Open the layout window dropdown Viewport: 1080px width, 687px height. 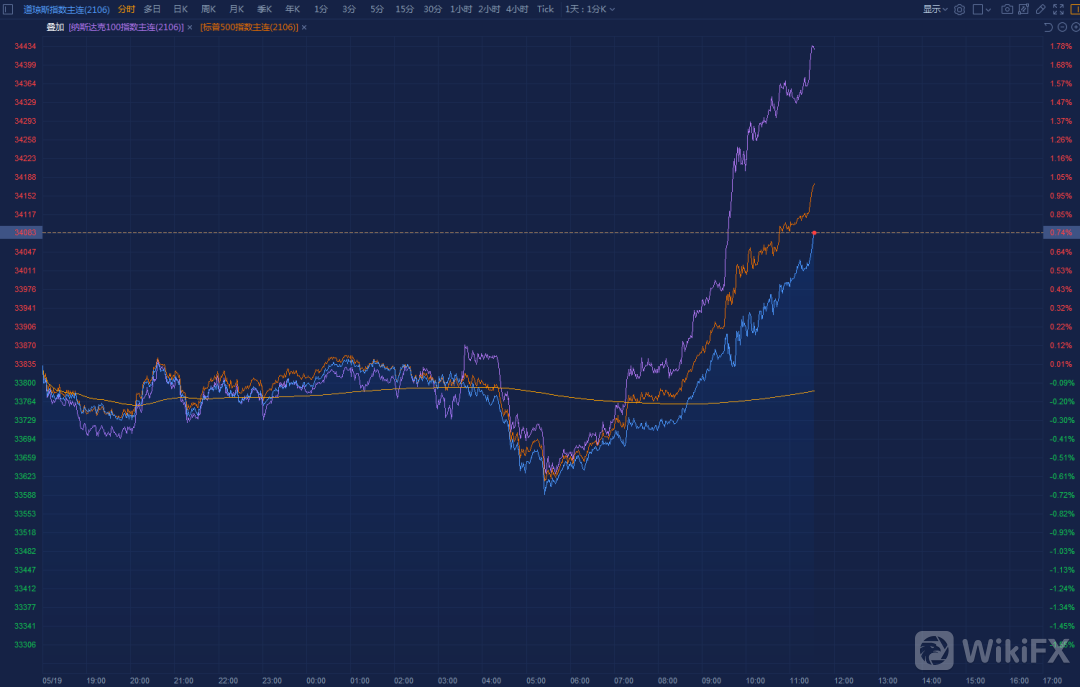(x=983, y=9)
